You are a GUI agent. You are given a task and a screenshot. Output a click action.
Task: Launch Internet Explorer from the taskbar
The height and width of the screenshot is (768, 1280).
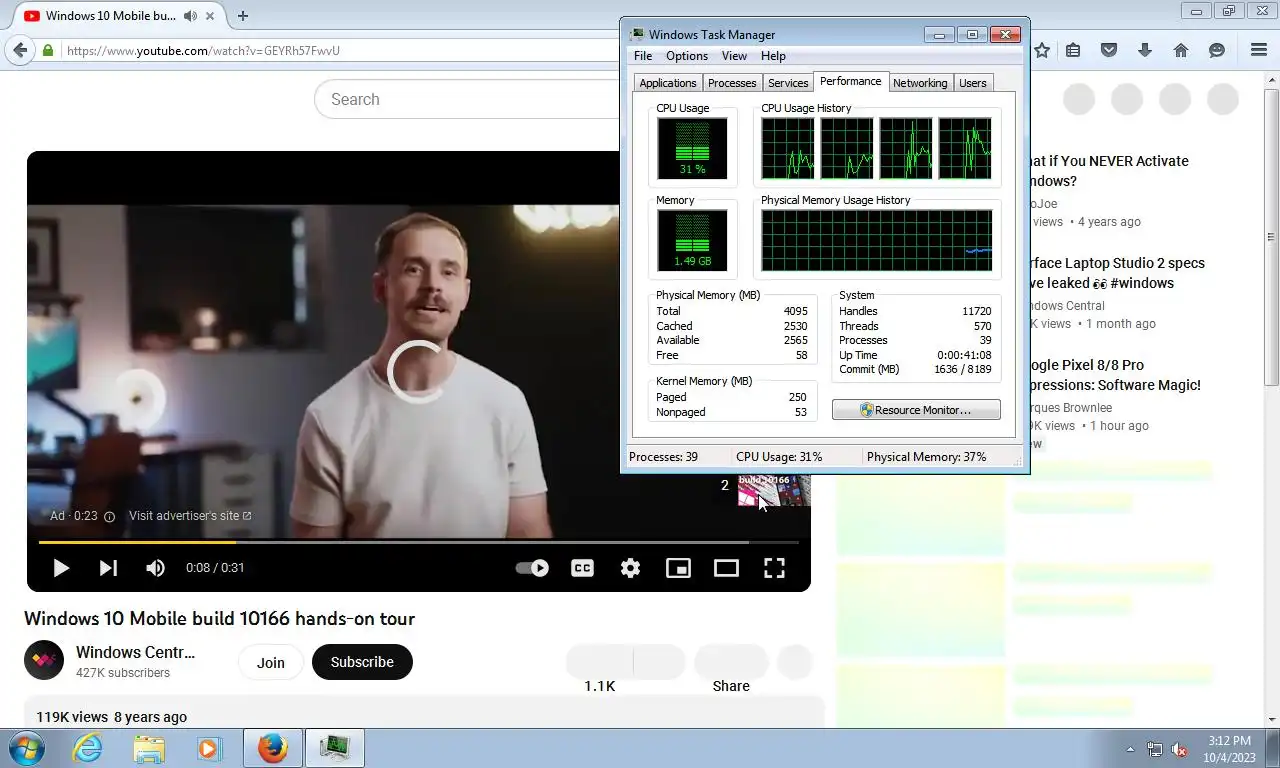[x=88, y=748]
